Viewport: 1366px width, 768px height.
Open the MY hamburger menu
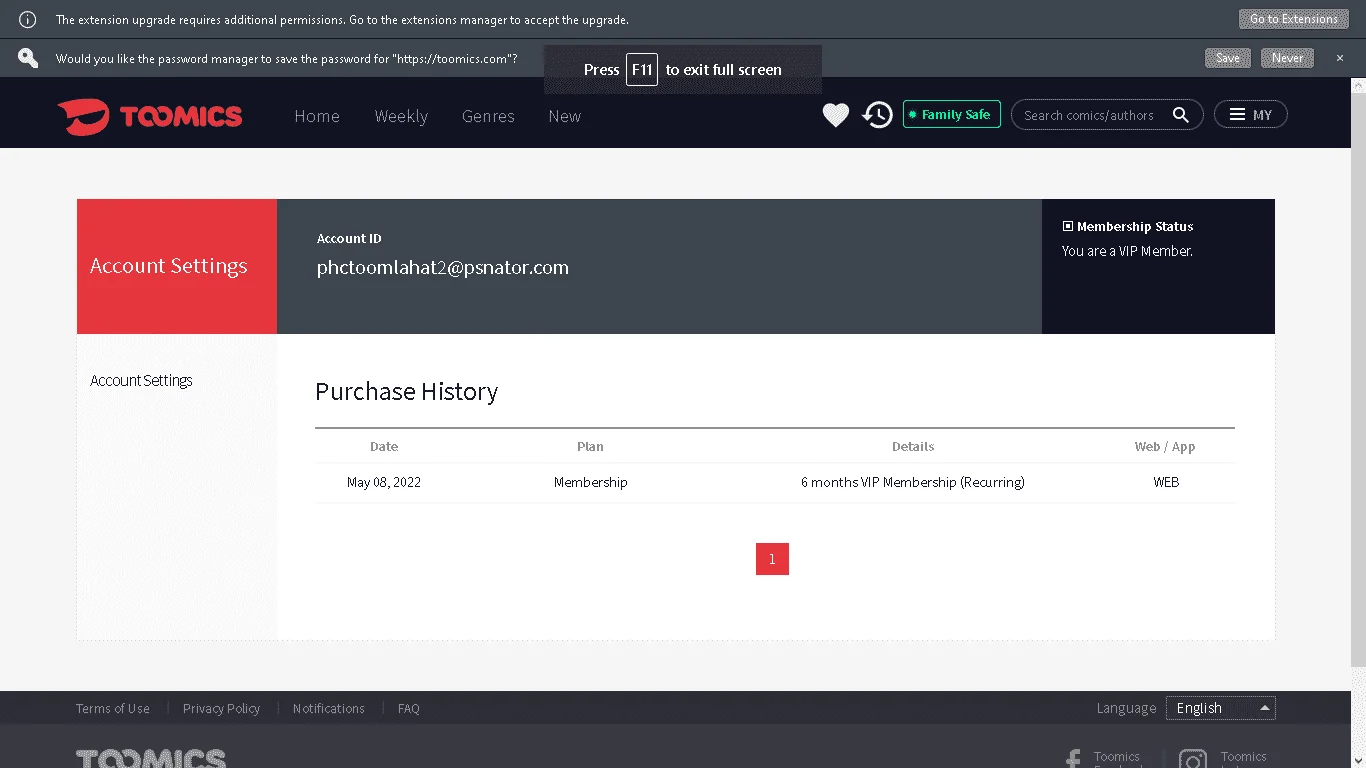[1251, 115]
